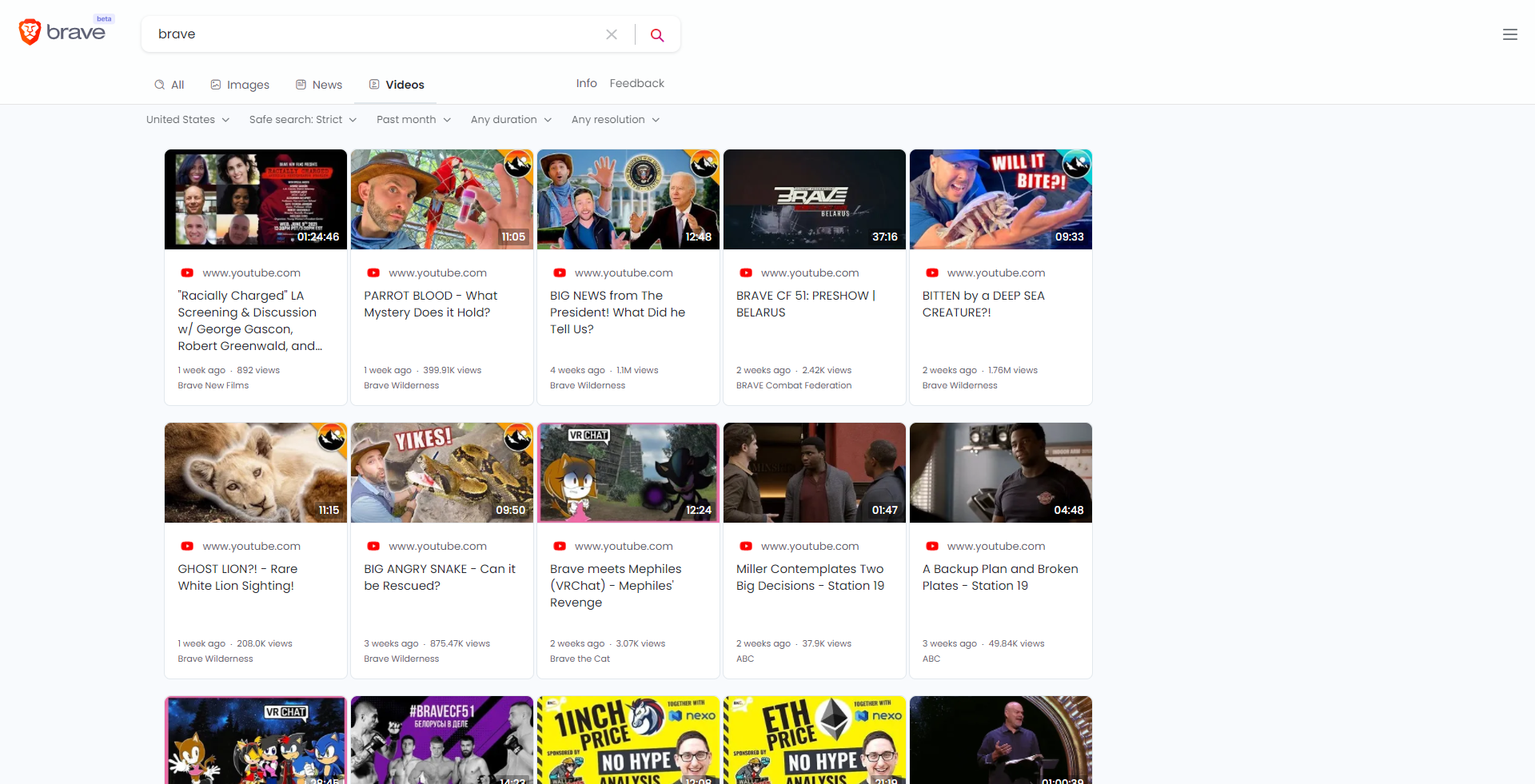Open the 01:47 Station 19 thumbnail
The height and width of the screenshot is (784, 1535).
pyautogui.click(x=815, y=472)
